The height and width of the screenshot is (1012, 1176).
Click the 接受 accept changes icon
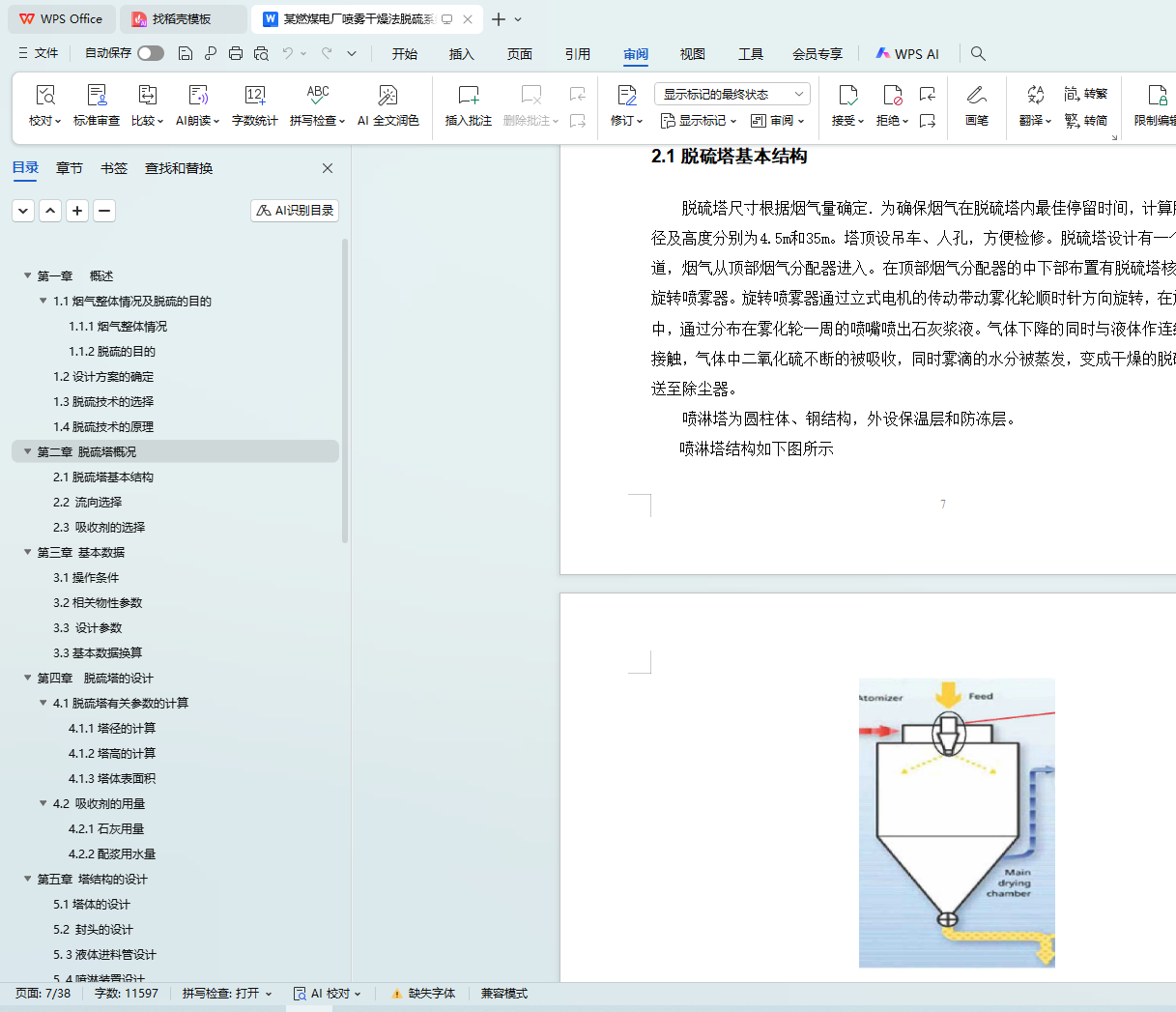(847, 95)
